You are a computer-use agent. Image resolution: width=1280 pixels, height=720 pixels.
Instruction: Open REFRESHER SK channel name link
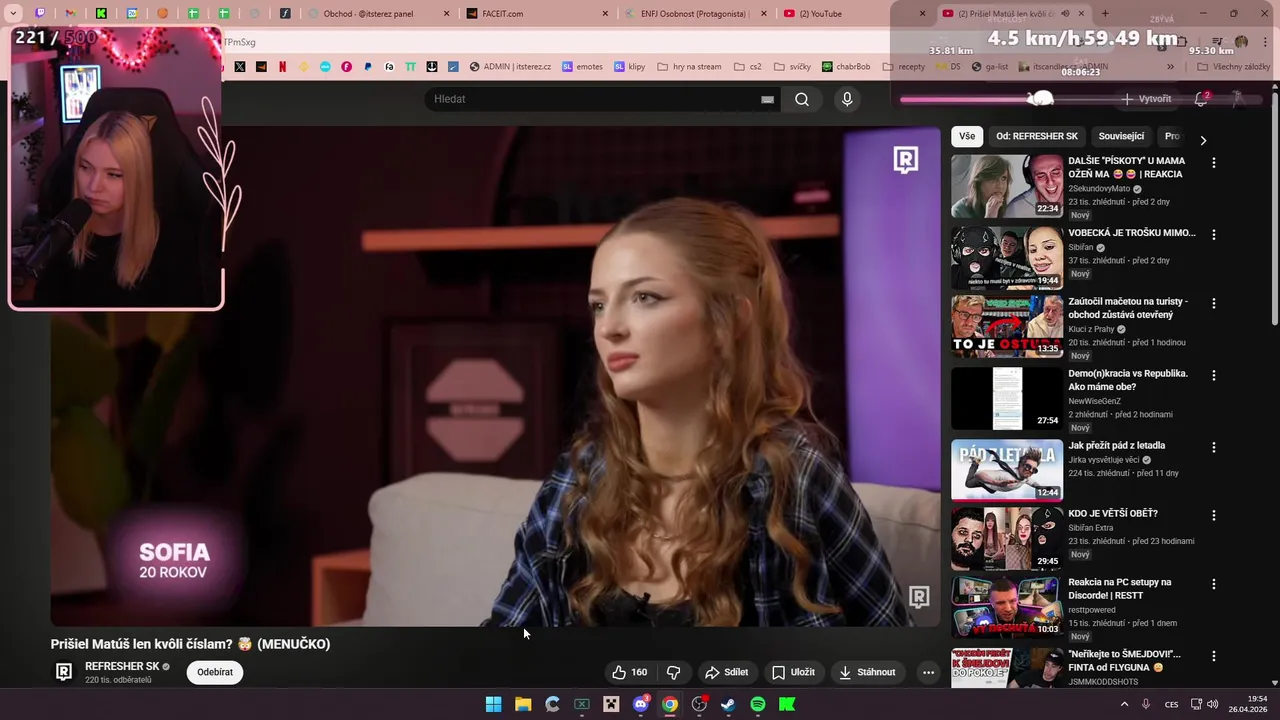pyautogui.click(x=121, y=666)
